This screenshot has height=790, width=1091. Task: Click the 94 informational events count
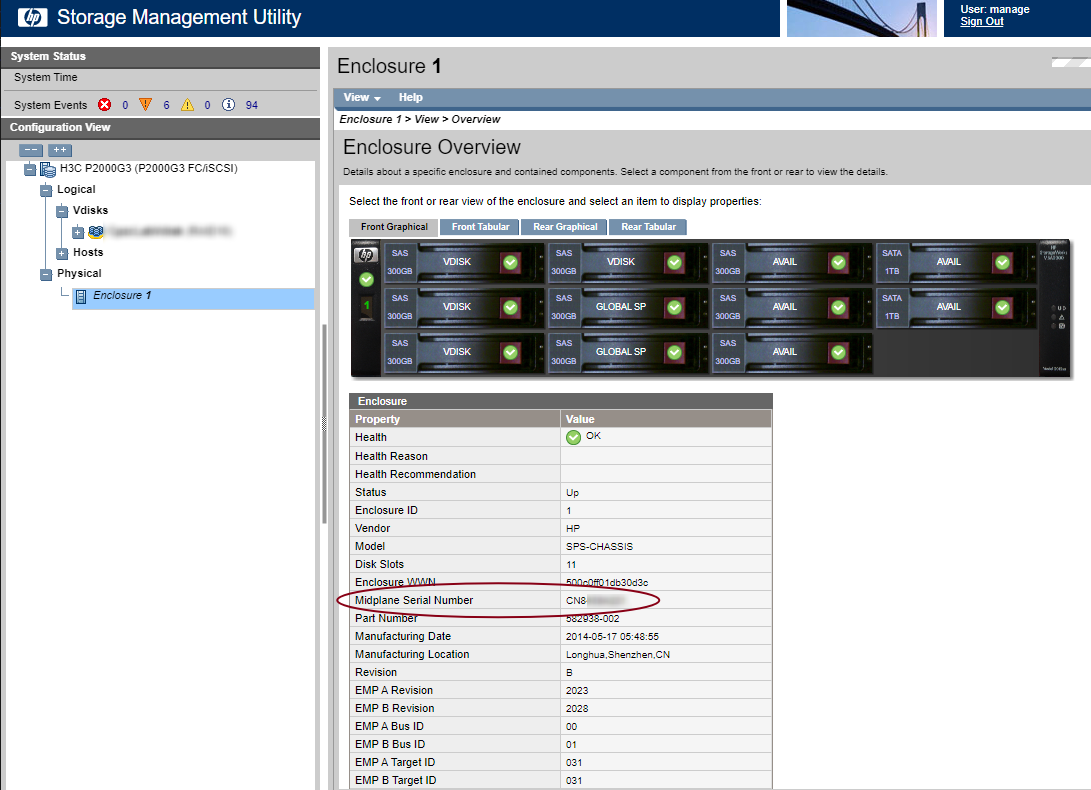(252, 105)
